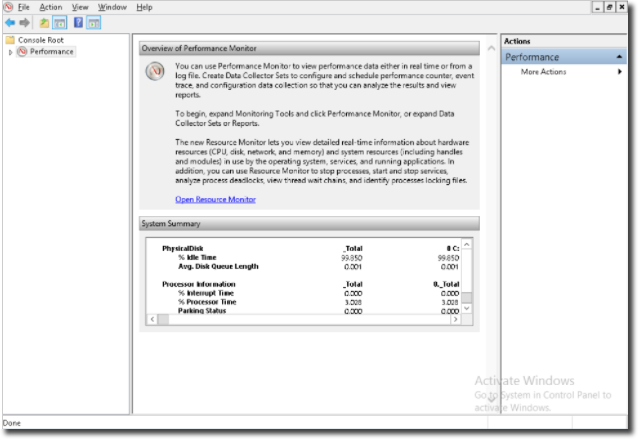
Task: Click More Actions in Actions pane
Action: tap(543, 72)
